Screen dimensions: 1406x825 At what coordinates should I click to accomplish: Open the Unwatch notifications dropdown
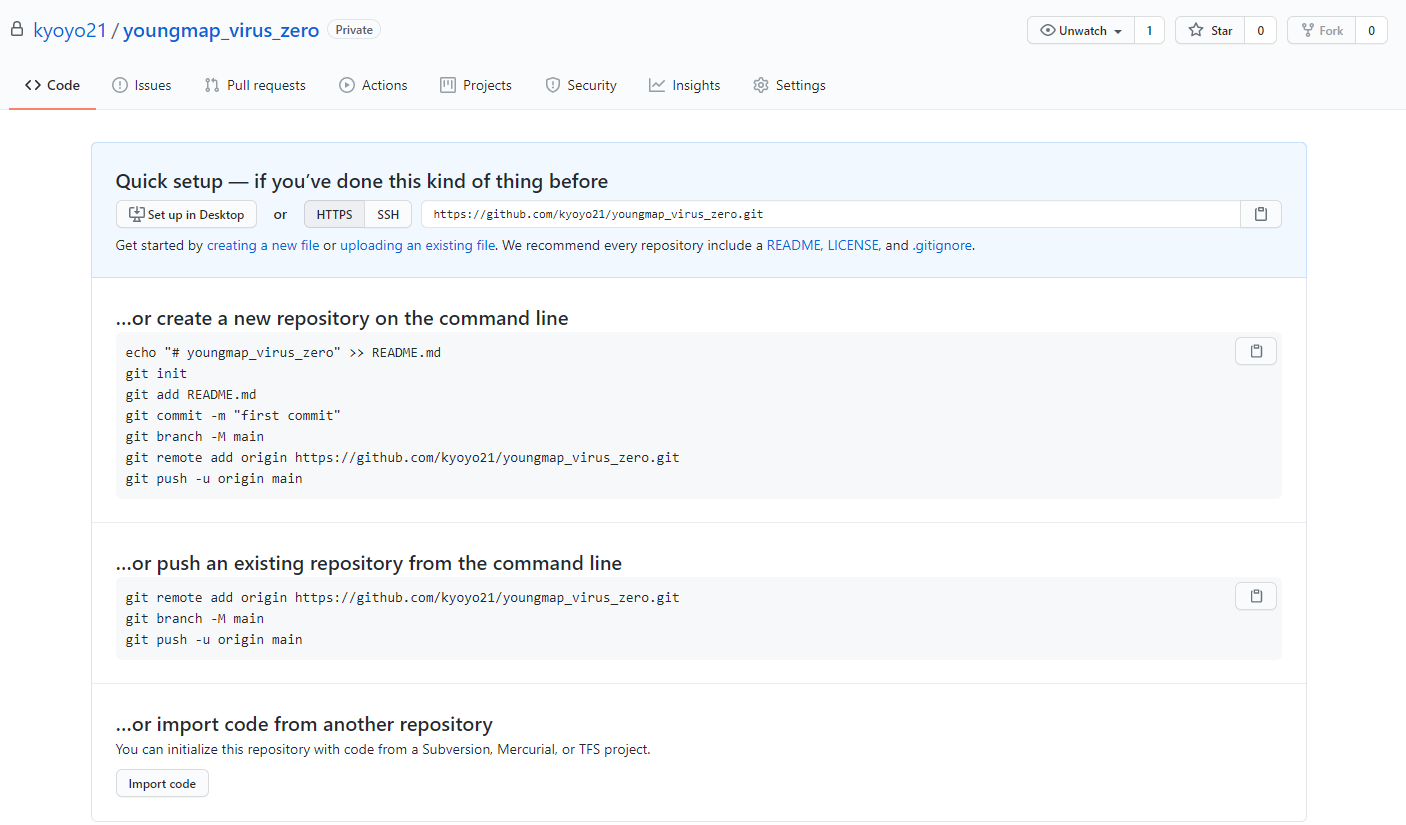pyautogui.click(x=1081, y=31)
